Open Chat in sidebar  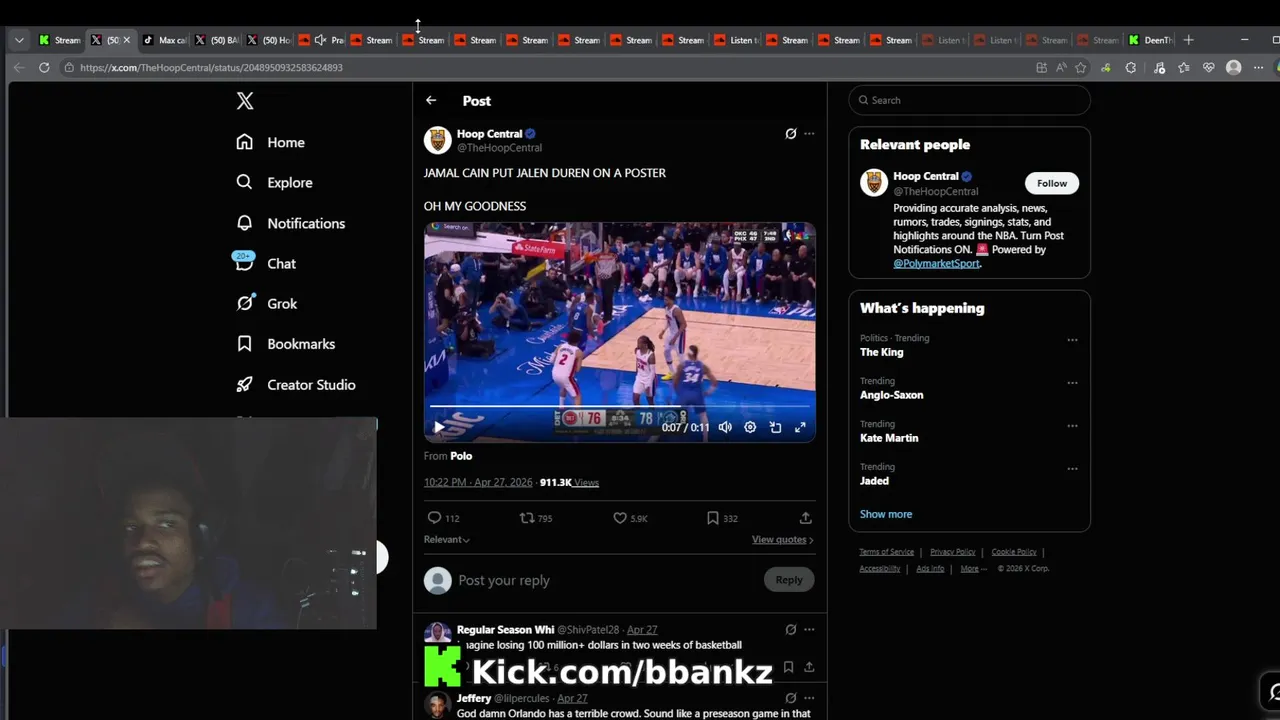[x=265, y=263]
